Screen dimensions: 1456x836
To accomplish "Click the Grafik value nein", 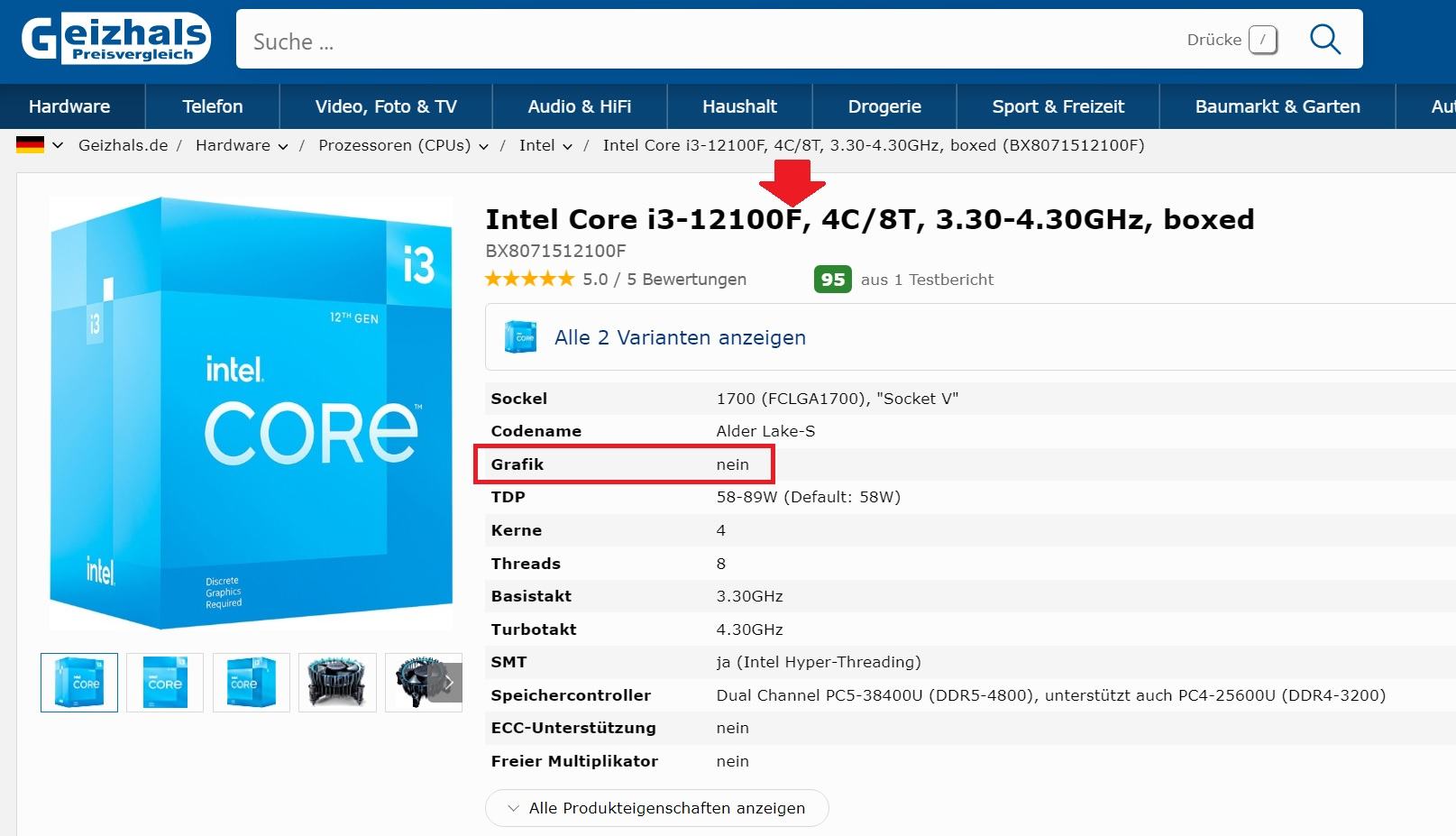I will pos(732,464).
